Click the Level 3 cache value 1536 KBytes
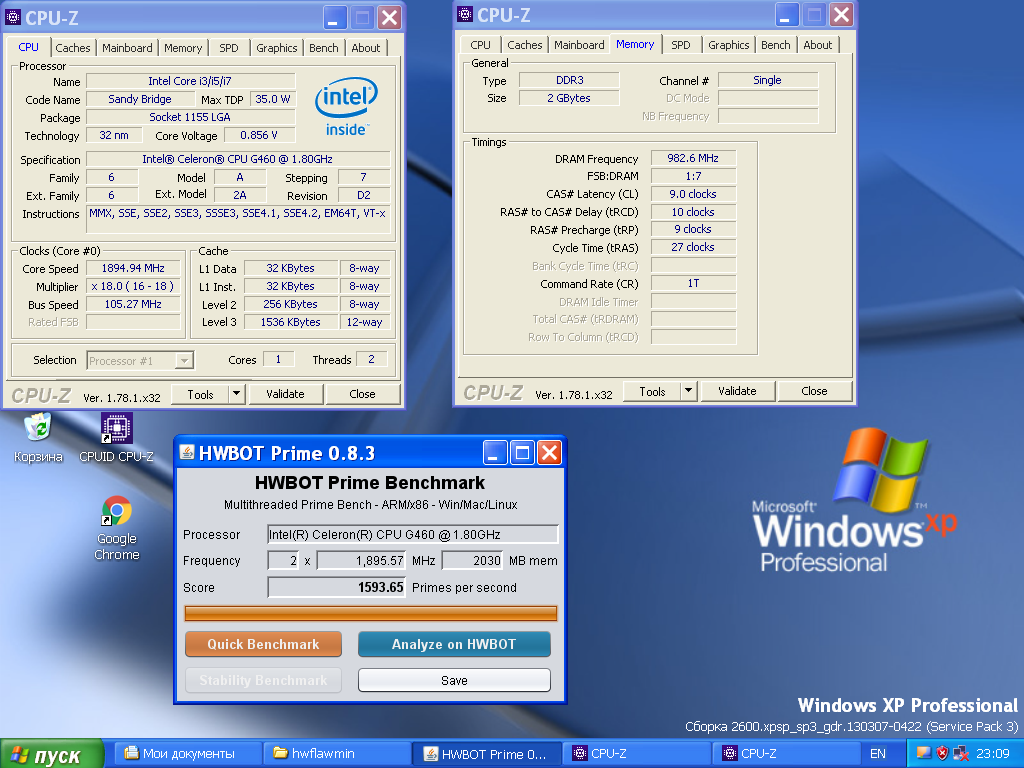Screen dimensions: 1024x768 (291, 322)
